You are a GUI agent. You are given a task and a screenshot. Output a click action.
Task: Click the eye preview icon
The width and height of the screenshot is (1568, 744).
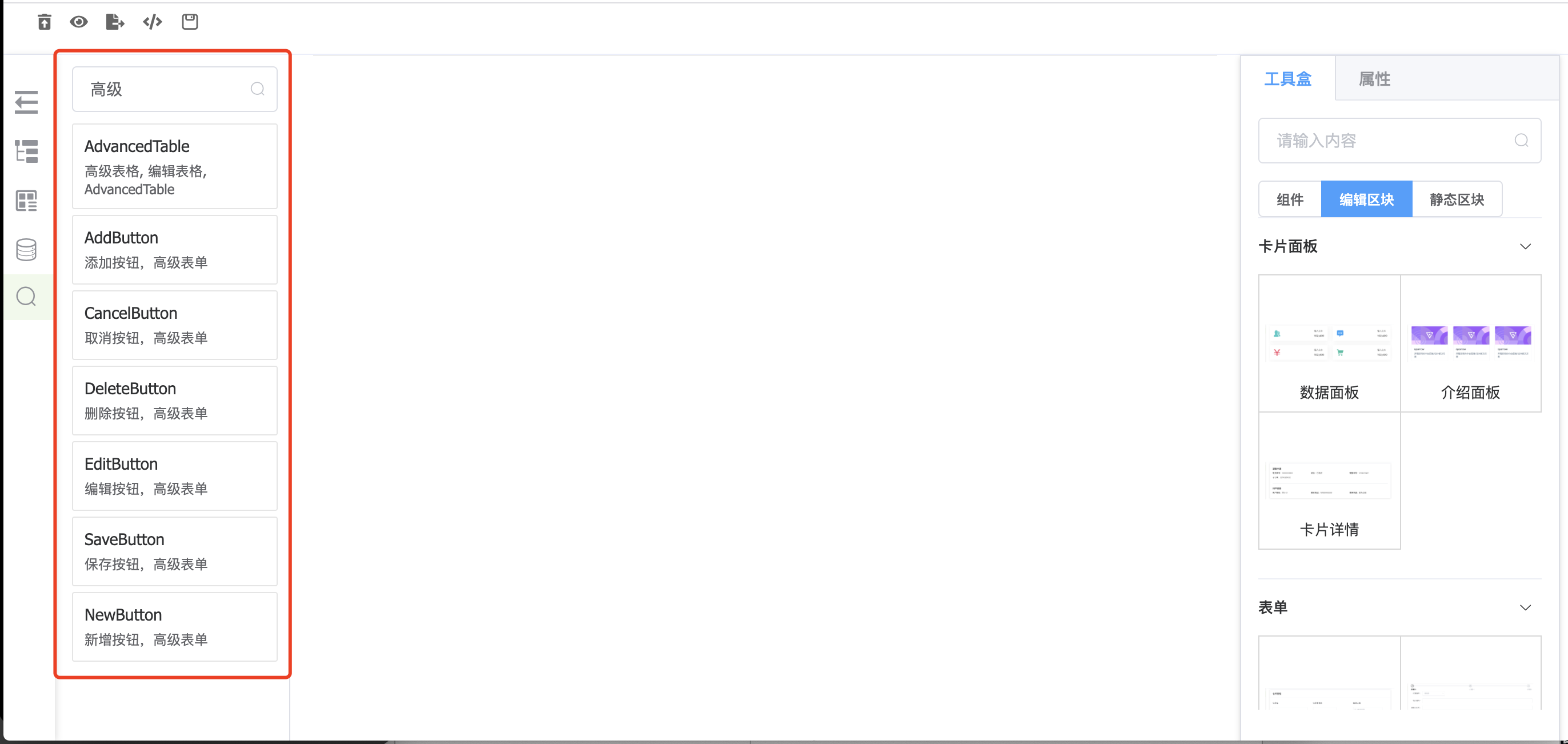point(78,22)
